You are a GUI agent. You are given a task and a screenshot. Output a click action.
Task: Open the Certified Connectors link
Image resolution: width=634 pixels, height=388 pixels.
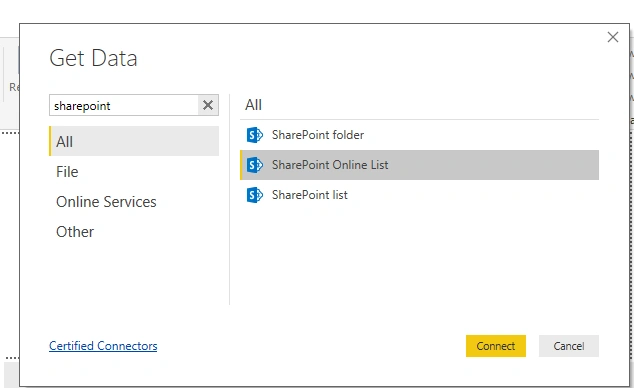point(103,346)
